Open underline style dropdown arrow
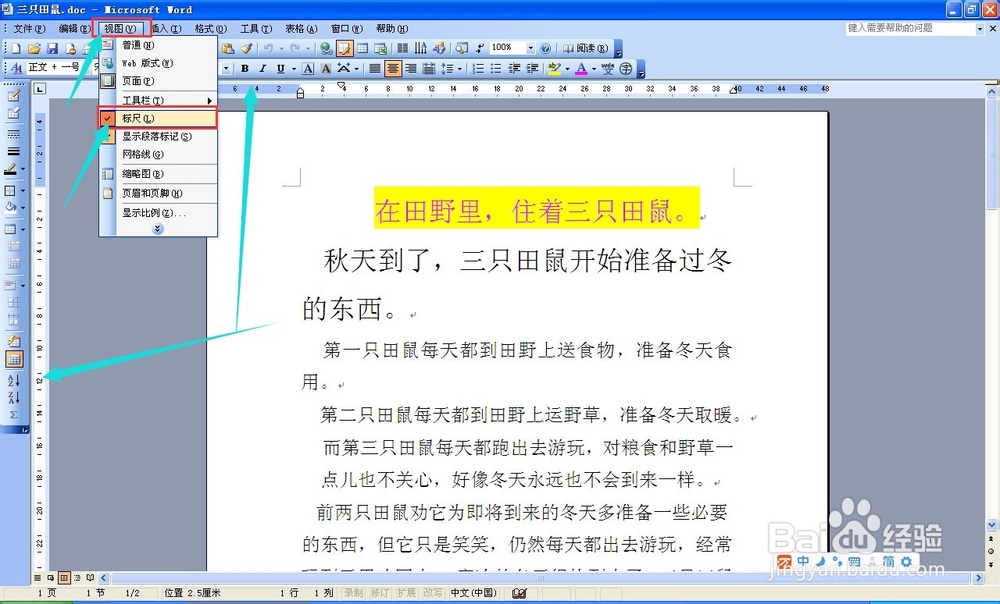 (x=293, y=68)
